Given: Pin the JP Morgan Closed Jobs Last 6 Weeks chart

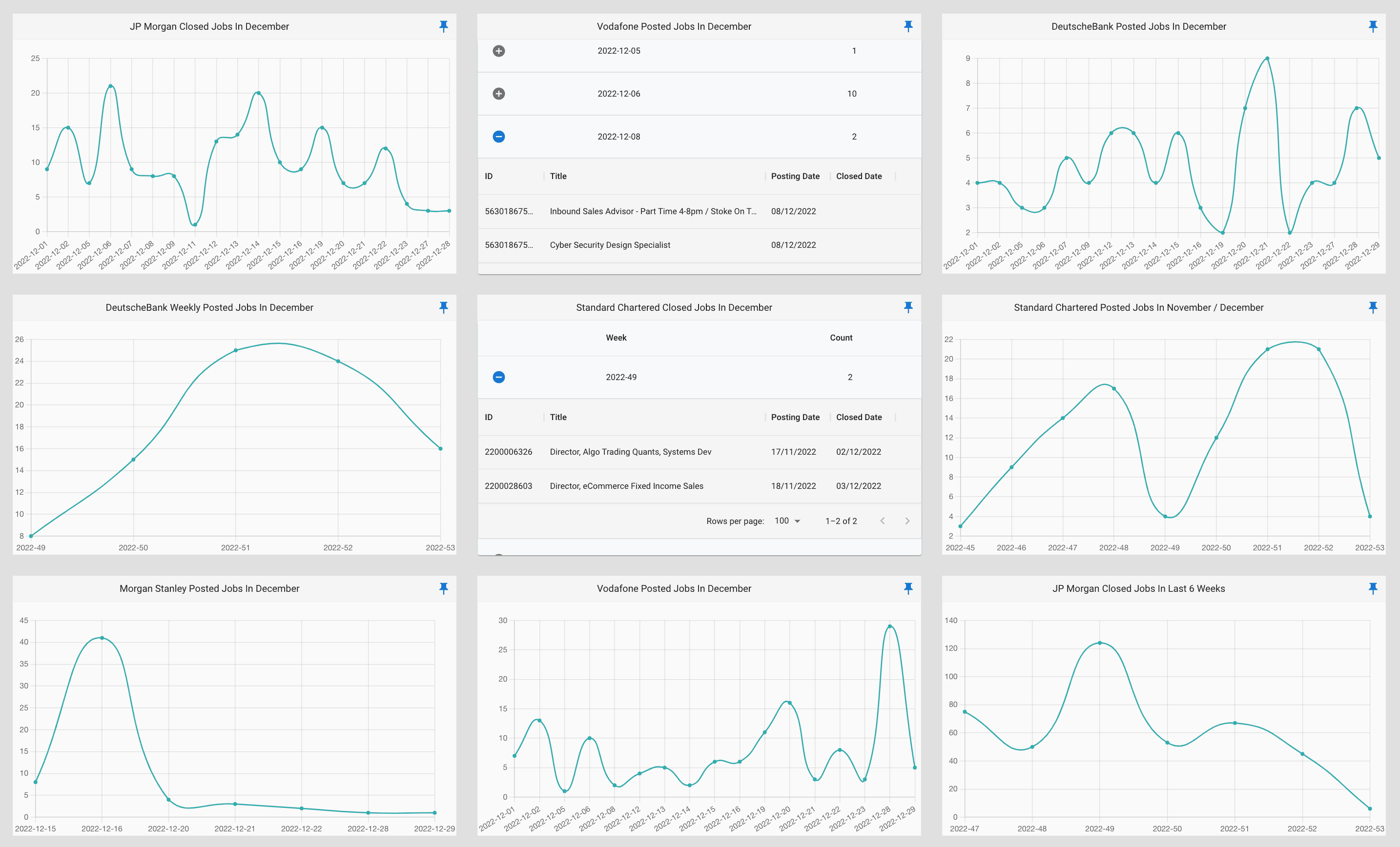Looking at the screenshot, I should (1373, 588).
